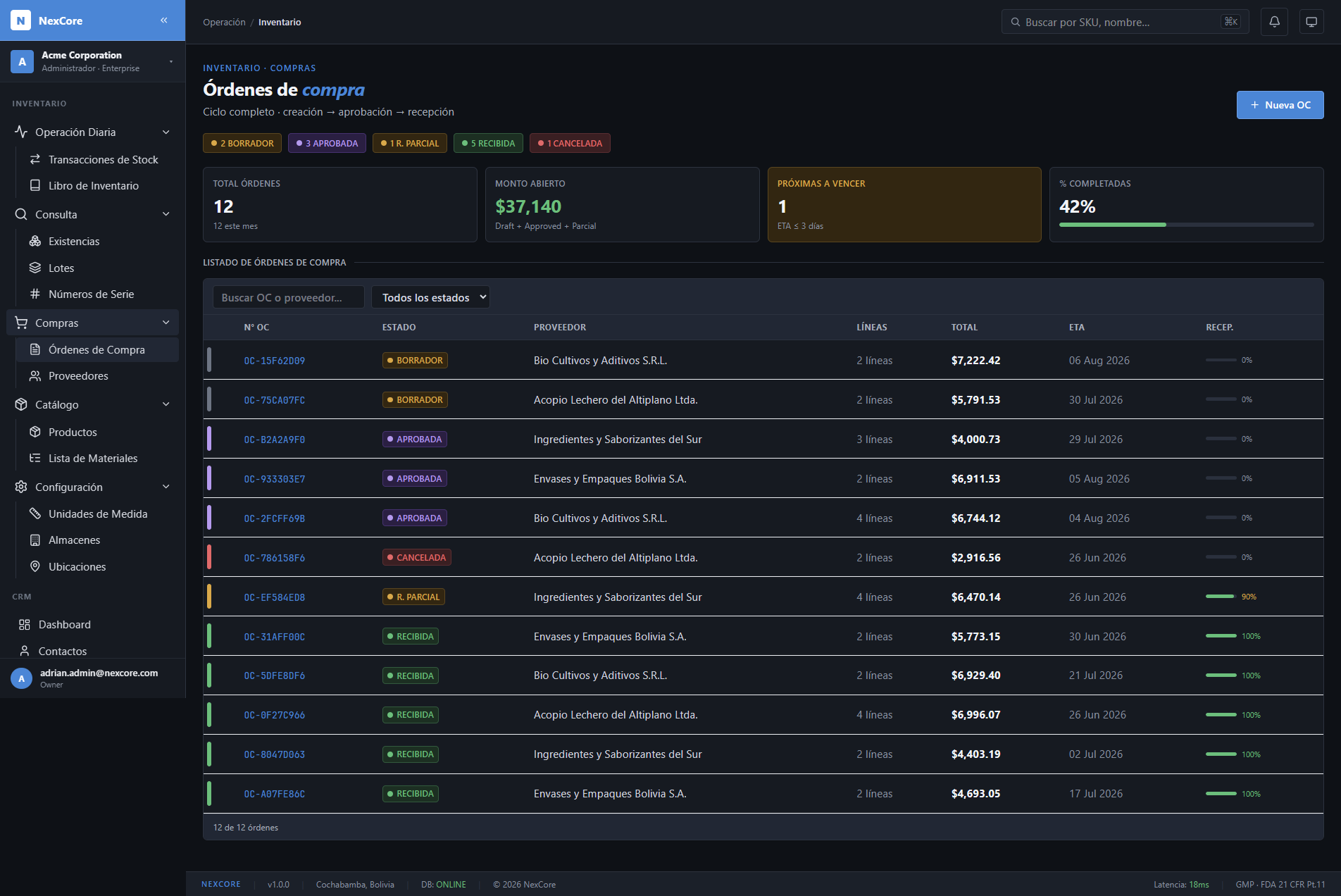Viewport: 1341px width, 896px height.
Task: Collapse the Compras section chevron
Action: coord(166,323)
